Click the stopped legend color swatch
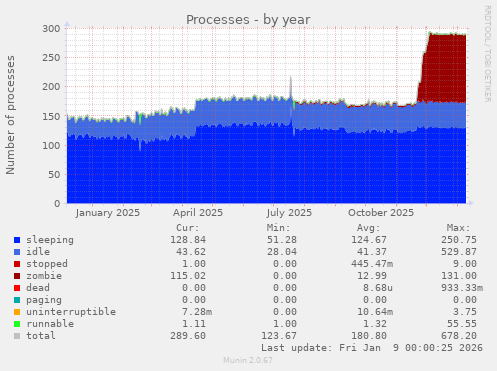The width and height of the screenshot is (497, 371). tap(17, 264)
